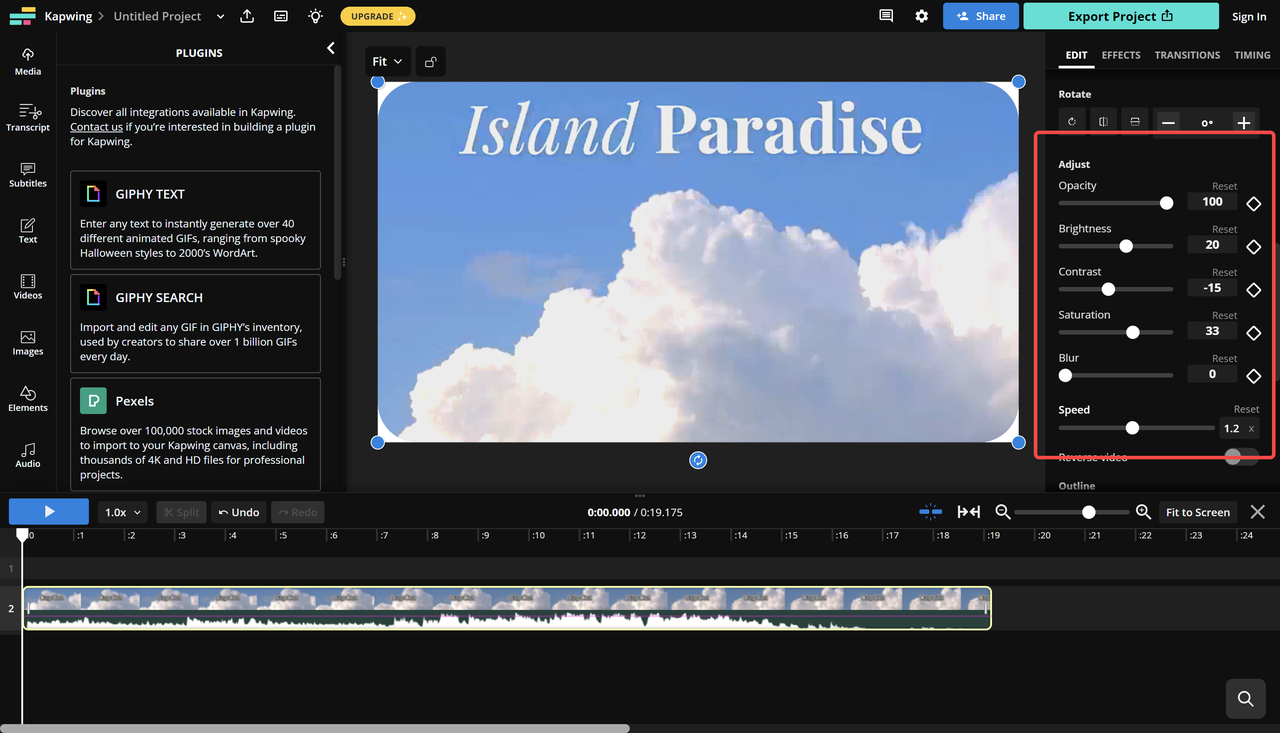Click the Export Project button
The height and width of the screenshot is (733, 1280).
[1121, 16]
